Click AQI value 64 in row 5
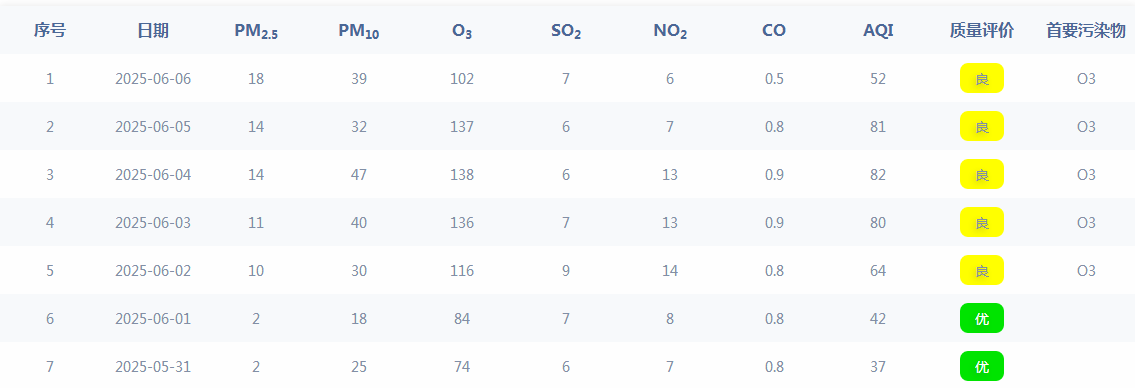This screenshot has width=1135, height=388. [x=878, y=271]
